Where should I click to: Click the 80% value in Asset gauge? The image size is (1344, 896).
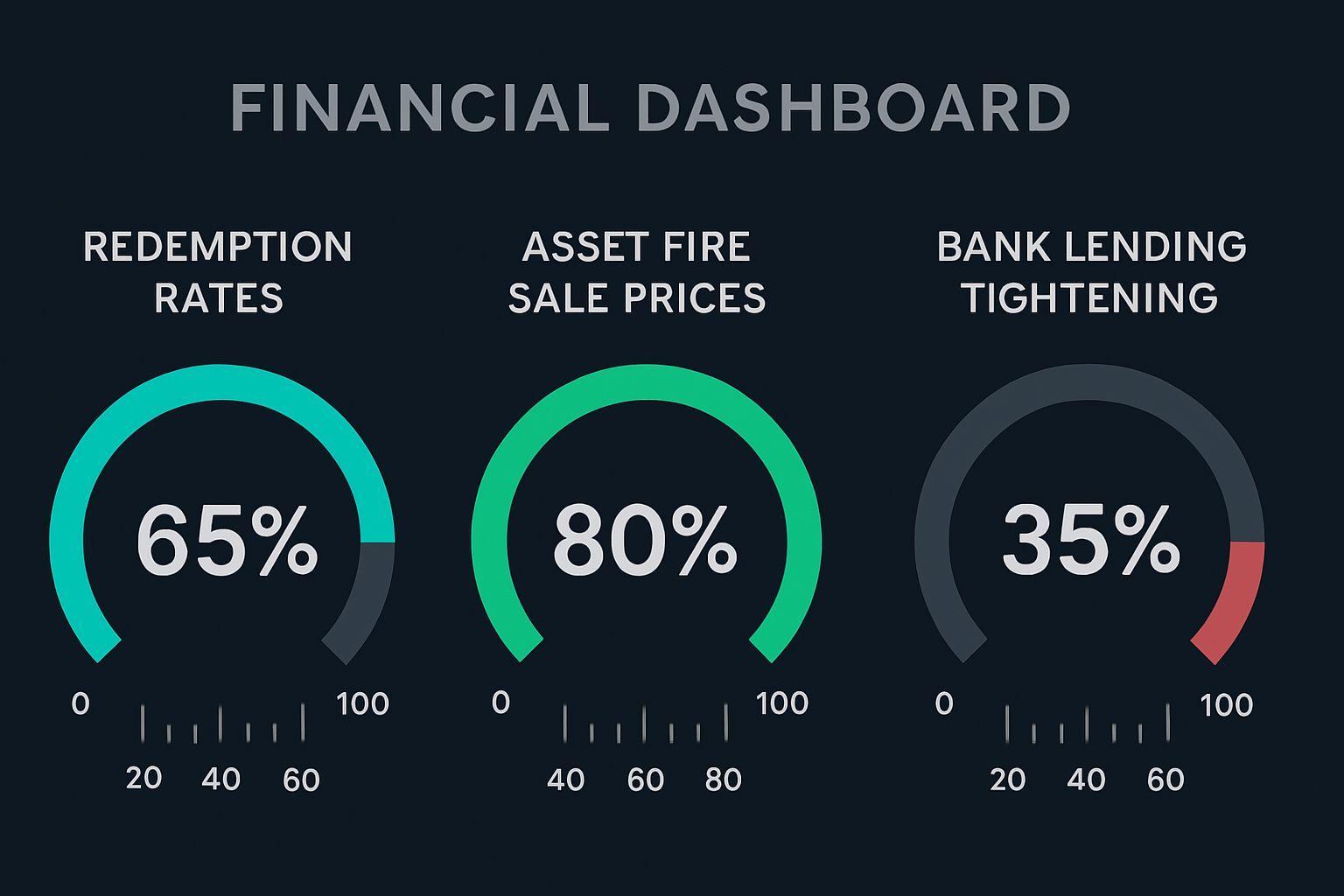click(645, 541)
